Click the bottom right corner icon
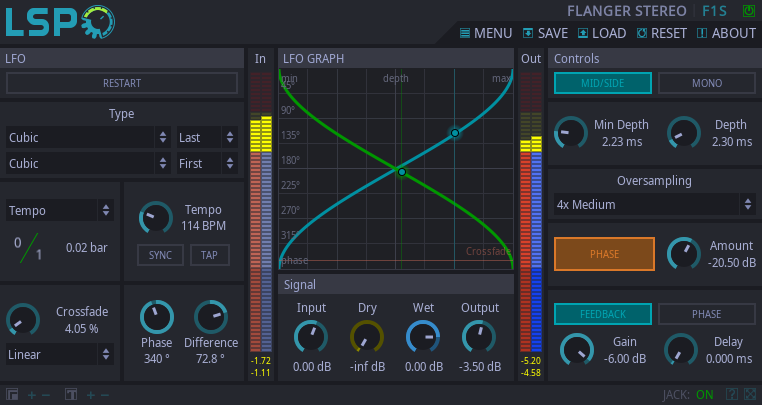Viewport: 762px width, 405px height. (750, 394)
